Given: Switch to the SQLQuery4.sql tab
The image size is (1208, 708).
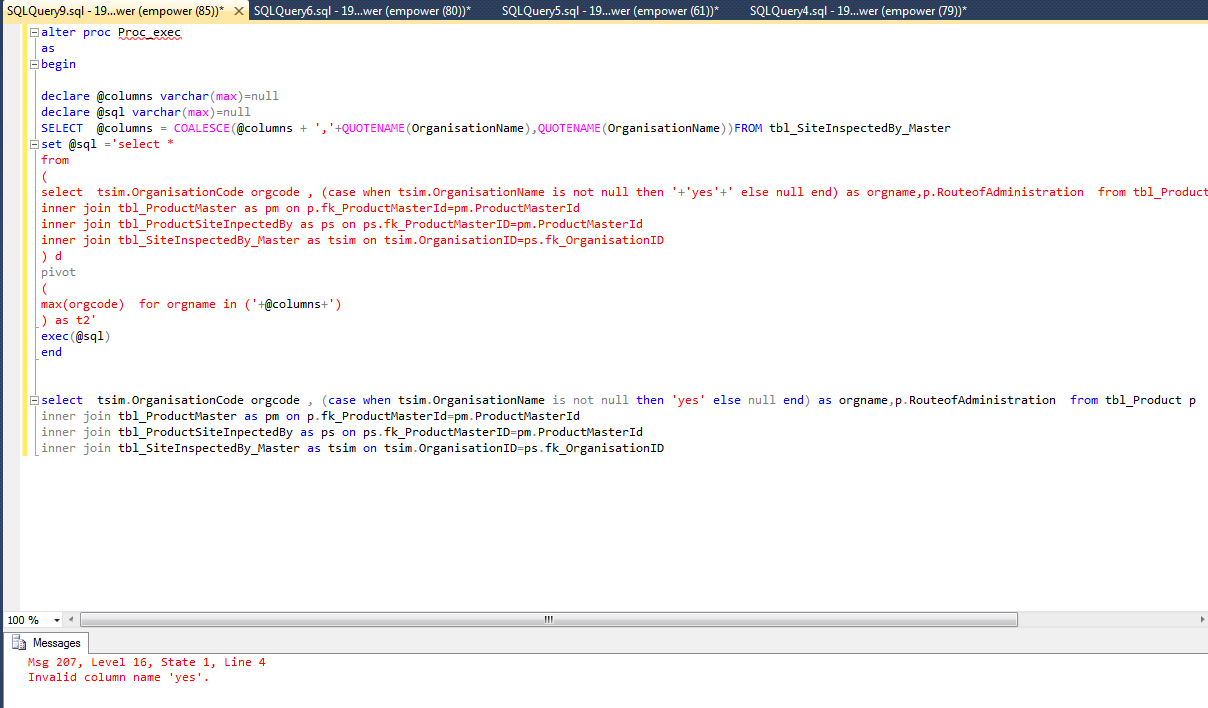Looking at the screenshot, I should [x=858, y=10].
